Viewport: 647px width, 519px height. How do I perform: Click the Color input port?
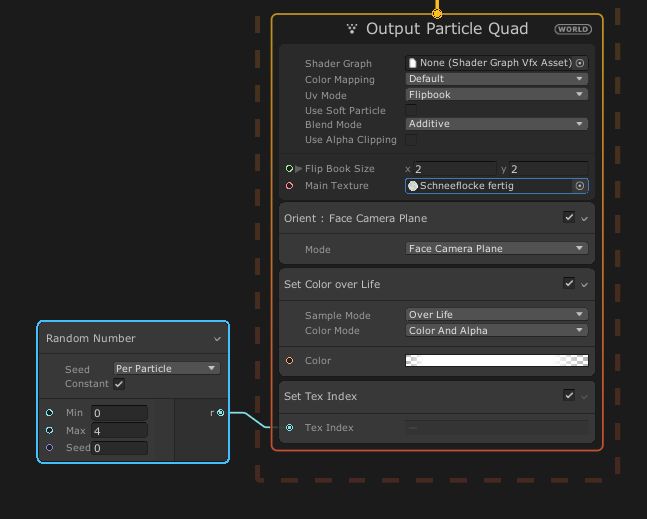290,361
